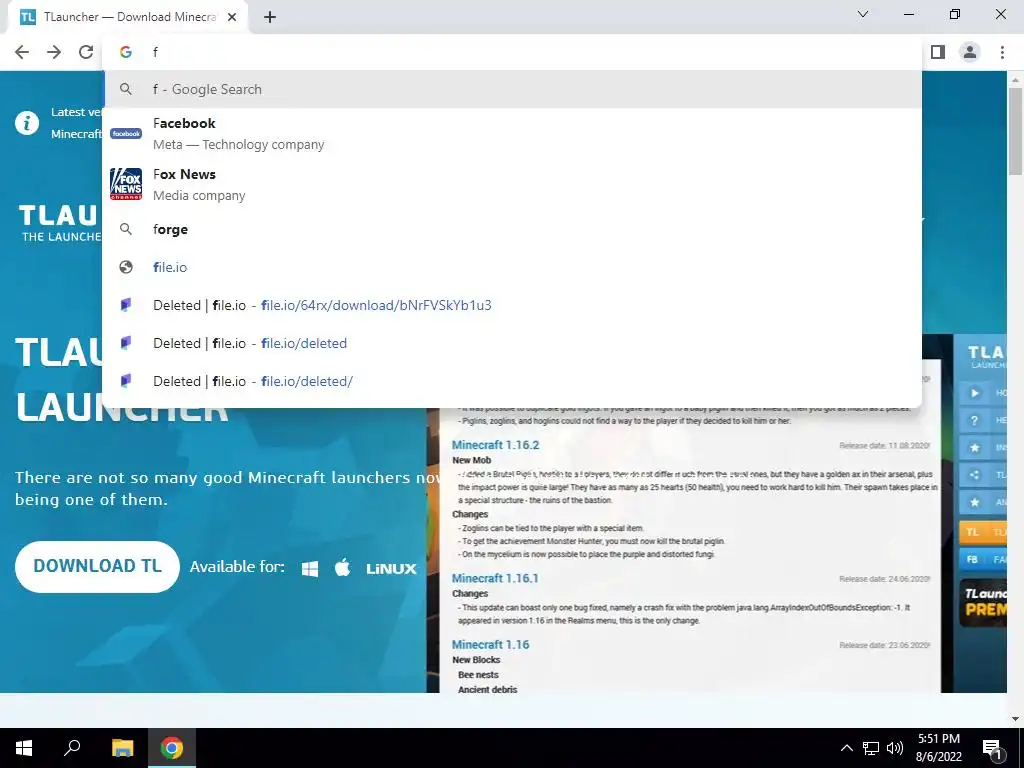Click the Facebook logo thumbnail in suggestions
The width and height of the screenshot is (1024, 768).
(126, 133)
